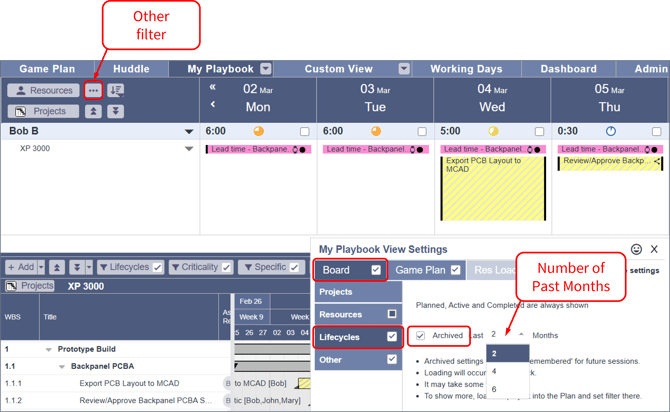Viewport: 670px width, 412px height.
Task: Click the yellow Export PCB Layout task block
Action: click(493, 188)
